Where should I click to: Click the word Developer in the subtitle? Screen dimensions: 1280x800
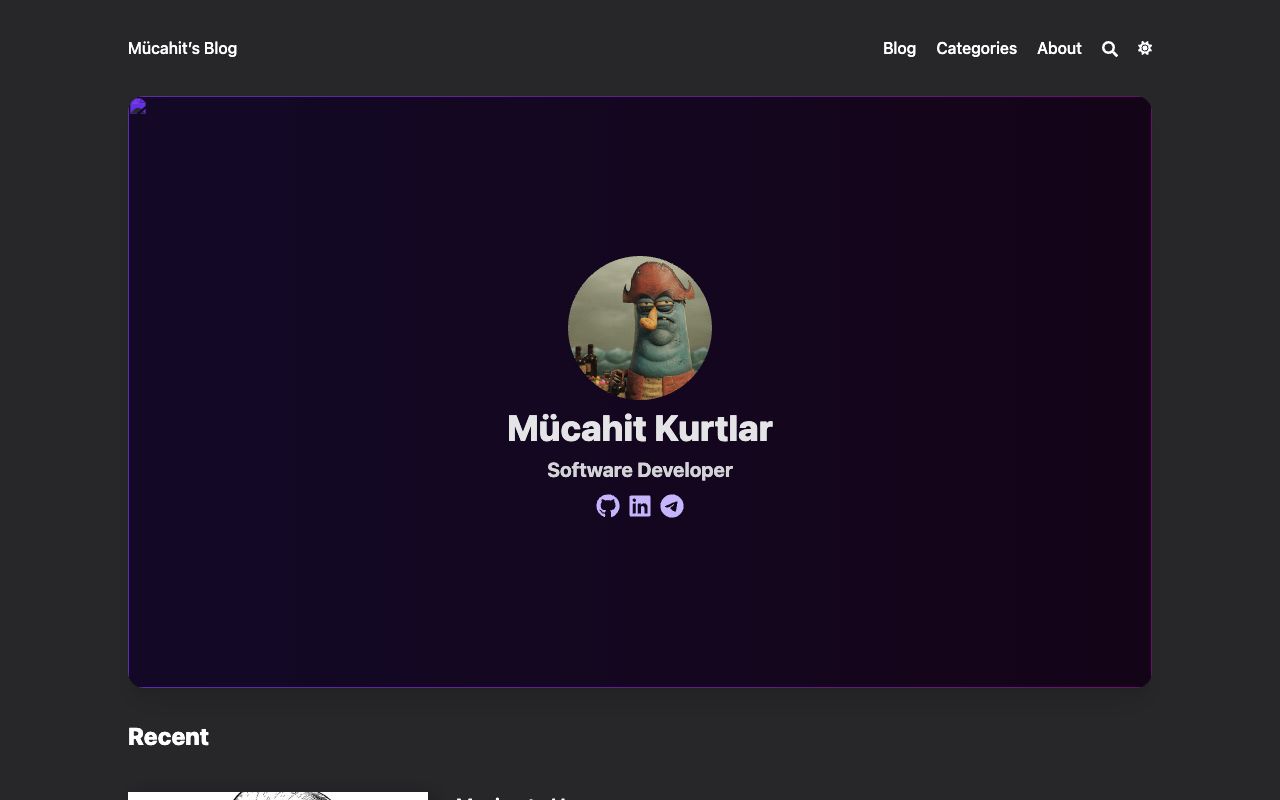tap(685, 470)
